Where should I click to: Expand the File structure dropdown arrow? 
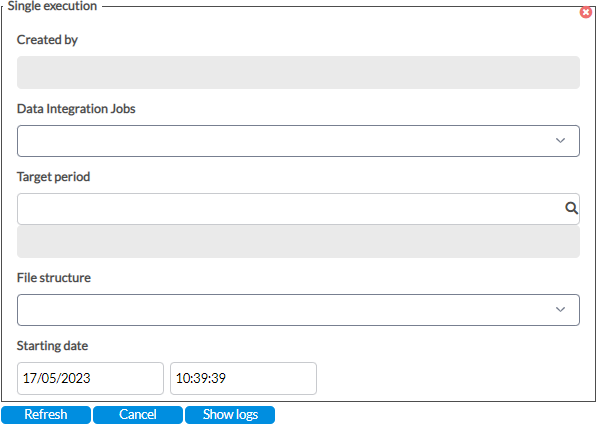click(560, 310)
